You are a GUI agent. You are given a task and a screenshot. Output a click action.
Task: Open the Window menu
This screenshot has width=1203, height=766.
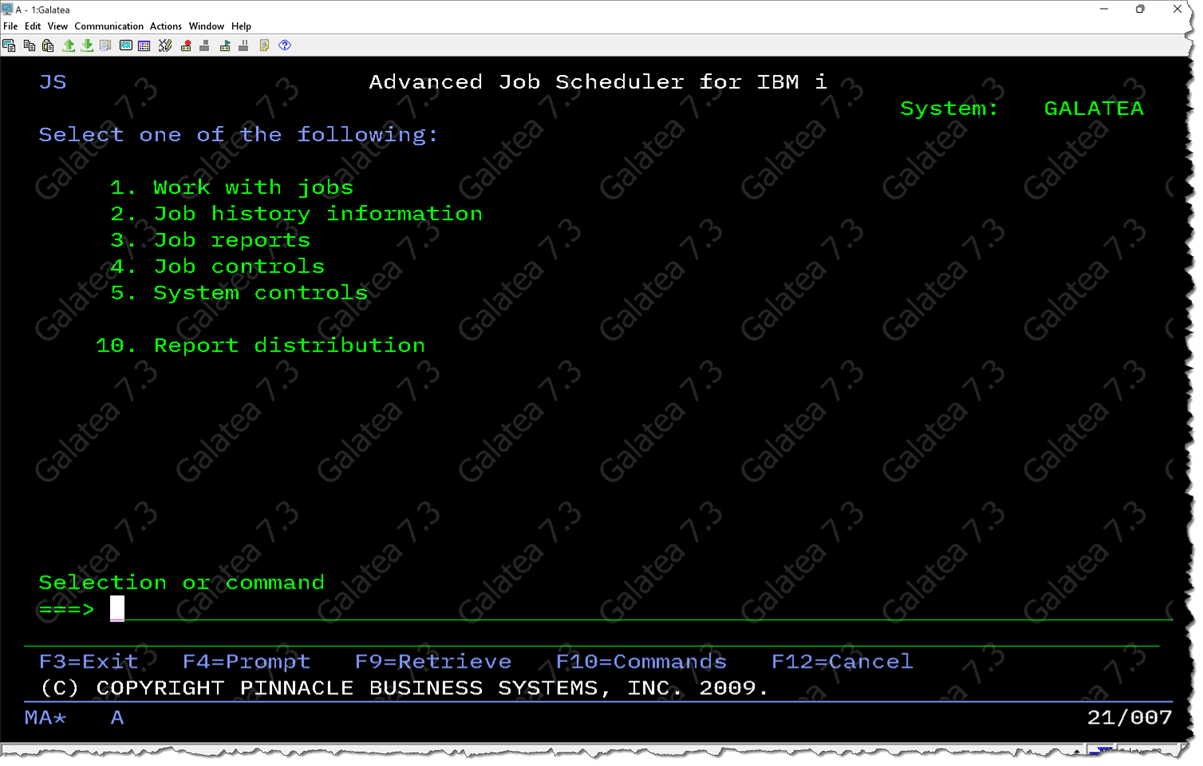click(206, 26)
